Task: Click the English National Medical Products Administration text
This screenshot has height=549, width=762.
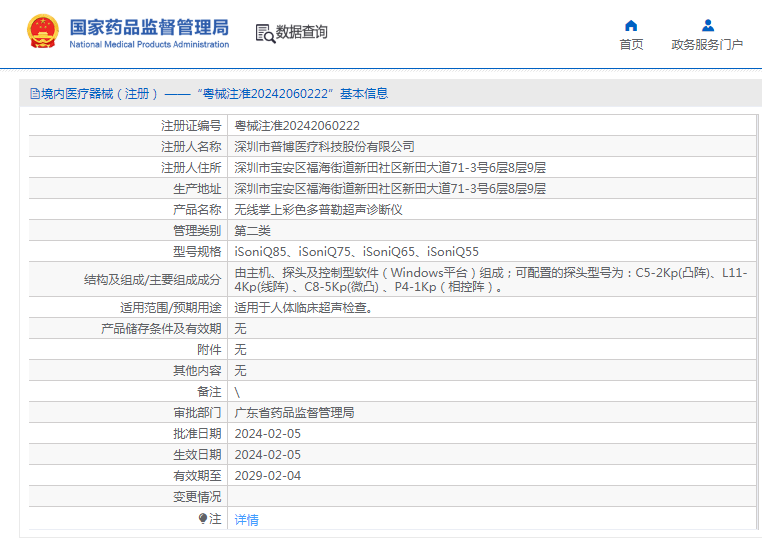Action: [x=149, y=45]
